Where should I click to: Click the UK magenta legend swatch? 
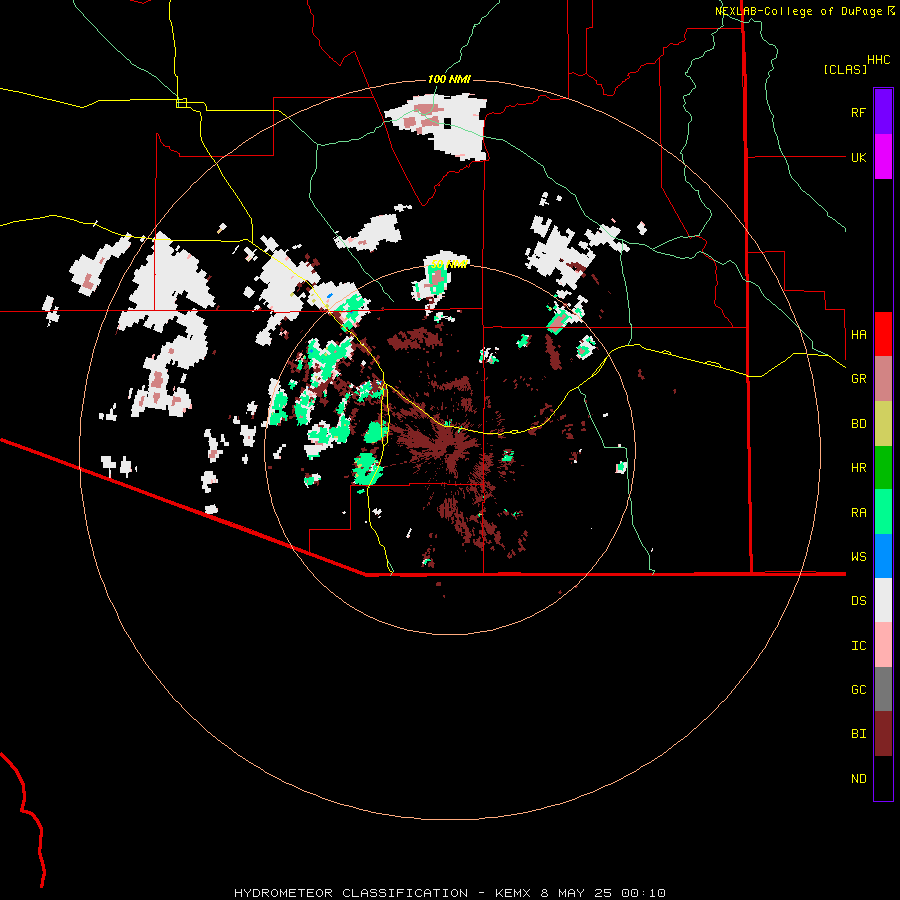point(883,157)
